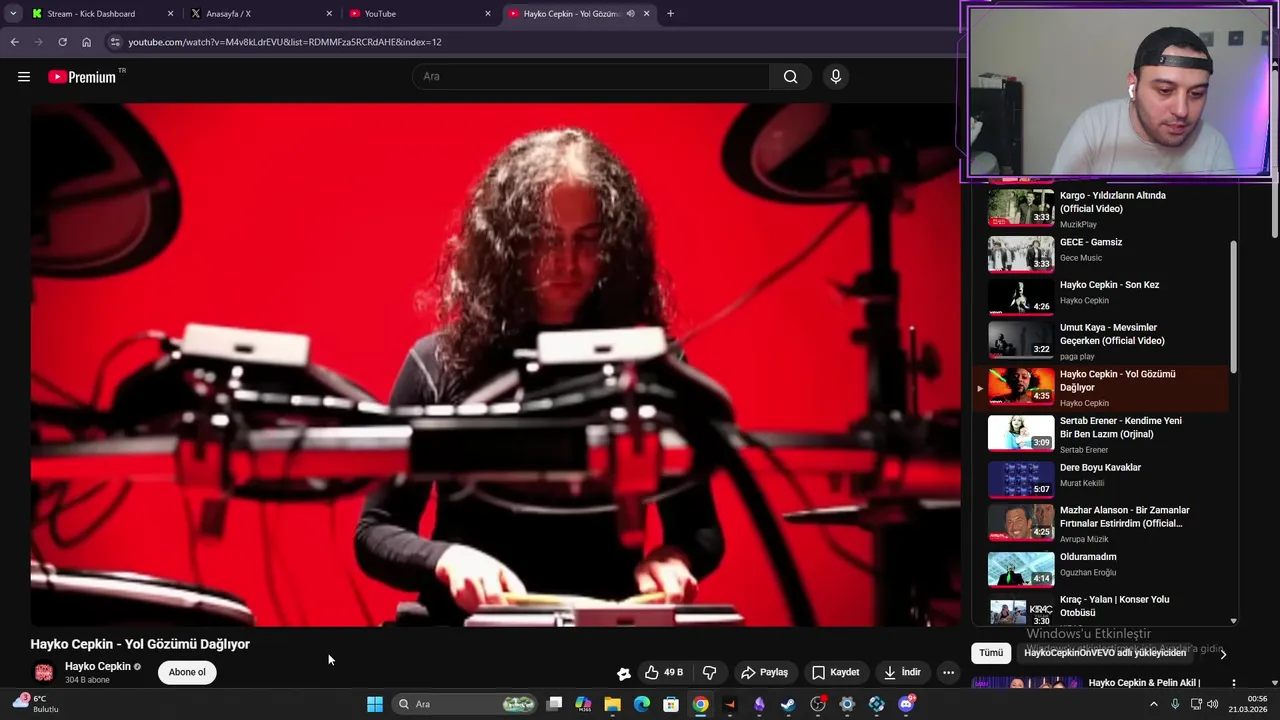Select the Tümü filter chip
The width and height of the screenshot is (1280, 720).
(x=991, y=652)
